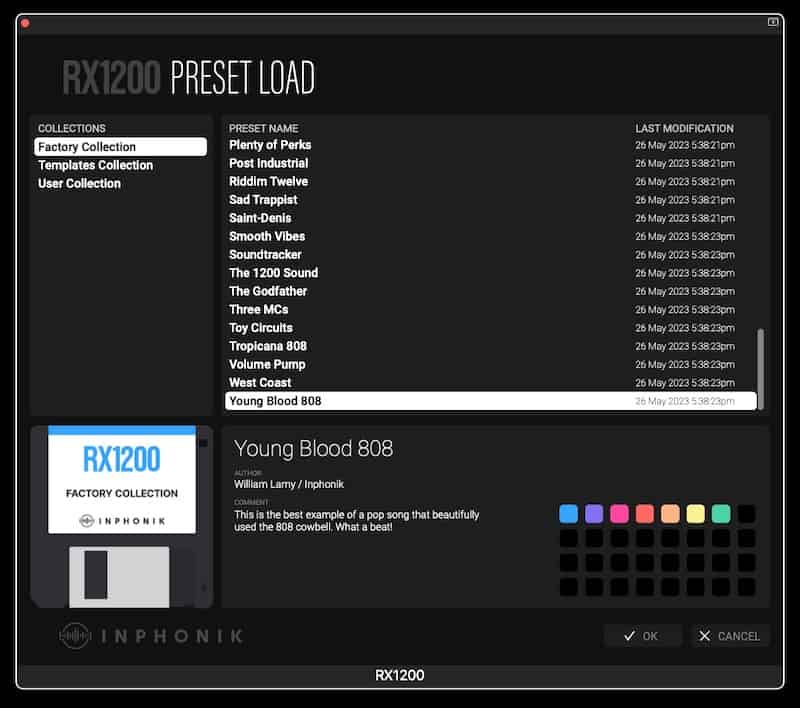
Task: Choose the Smooth Vibes preset
Action: pyautogui.click(x=491, y=237)
